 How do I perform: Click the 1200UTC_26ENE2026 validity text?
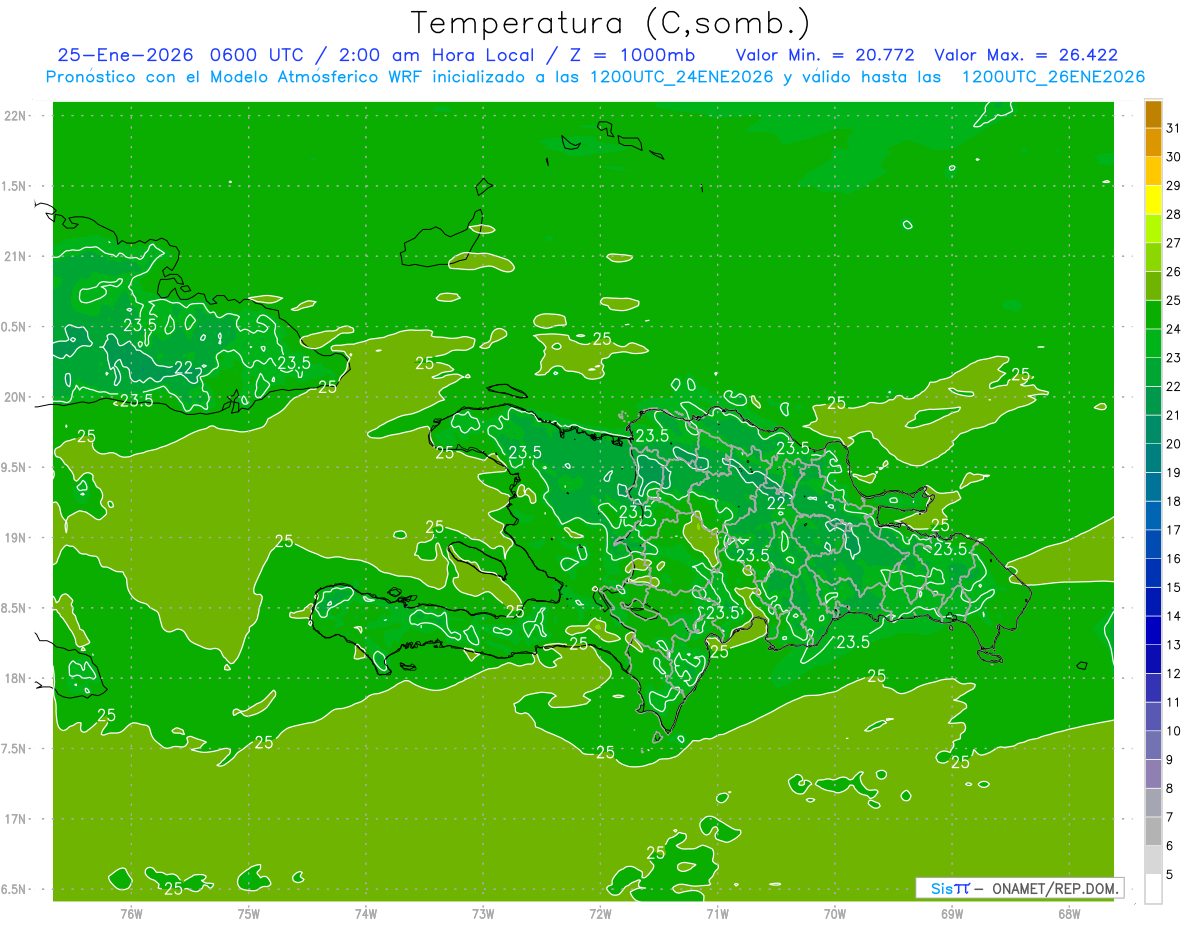tap(1052, 77)
